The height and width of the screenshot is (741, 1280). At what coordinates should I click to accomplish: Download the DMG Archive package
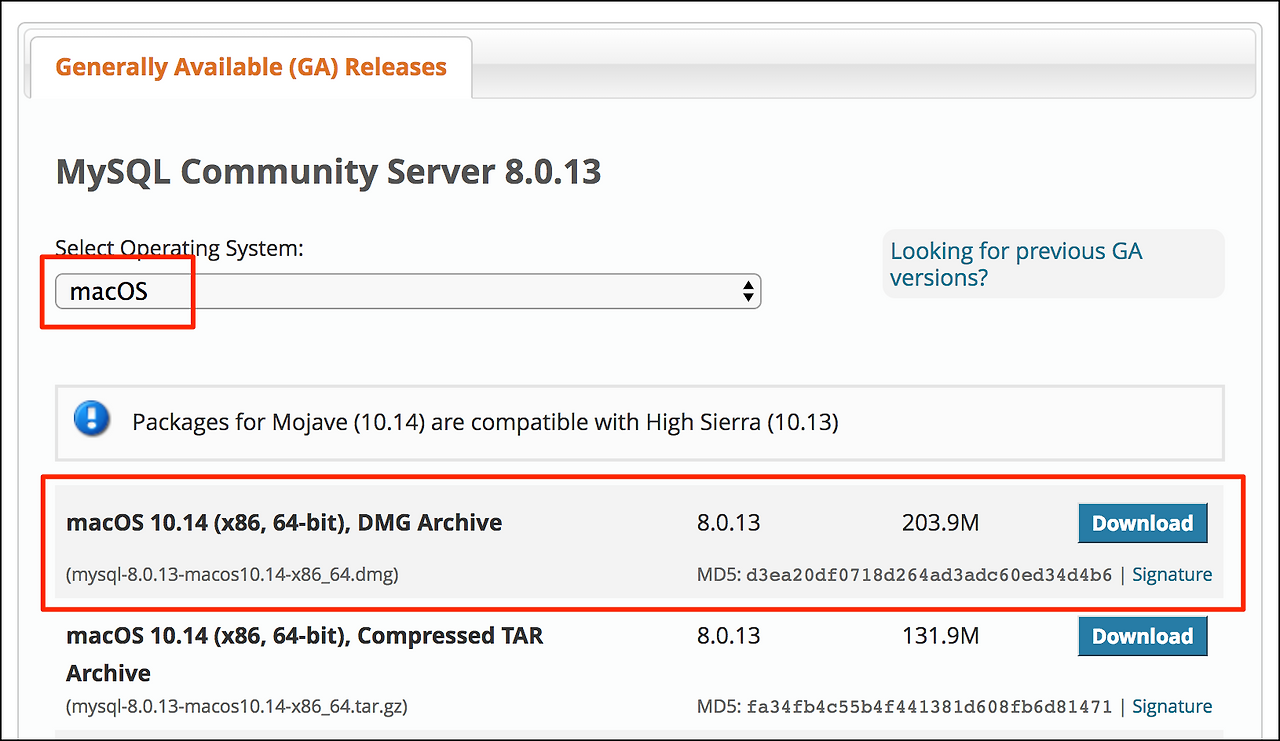click(x=1142, y=522)
